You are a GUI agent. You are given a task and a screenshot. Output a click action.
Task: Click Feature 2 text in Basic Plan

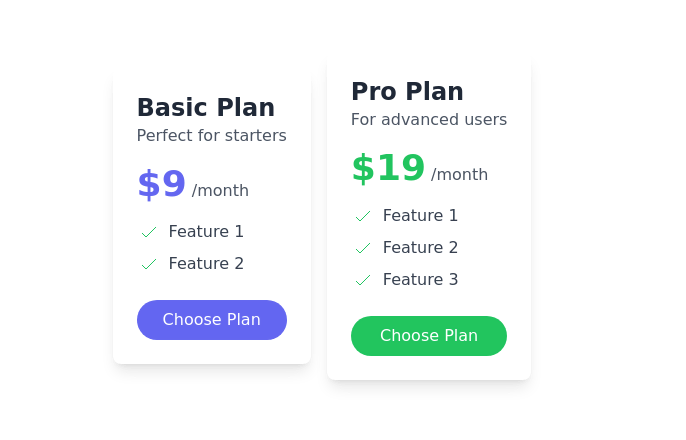(x=206, y=264)
